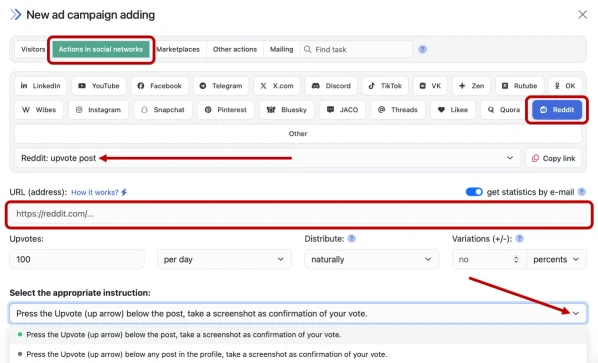This screenshot has height=363, width=598.
Task: Choose YouTube as the social network
Action: point(99,86)
